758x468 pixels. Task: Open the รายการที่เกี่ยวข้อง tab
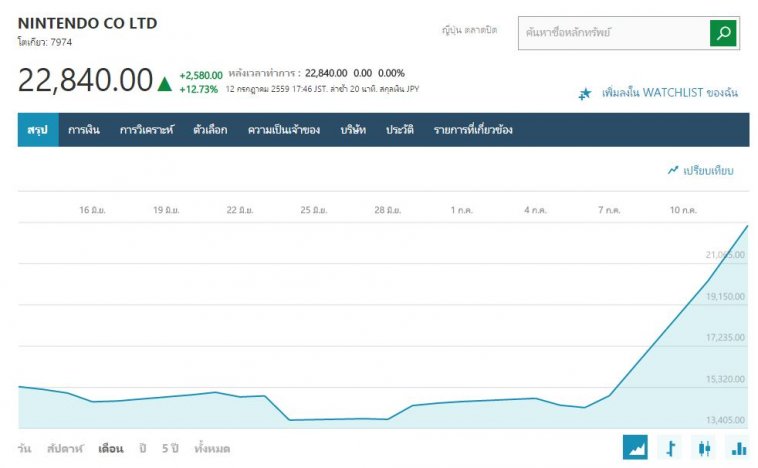click(472, 130)
